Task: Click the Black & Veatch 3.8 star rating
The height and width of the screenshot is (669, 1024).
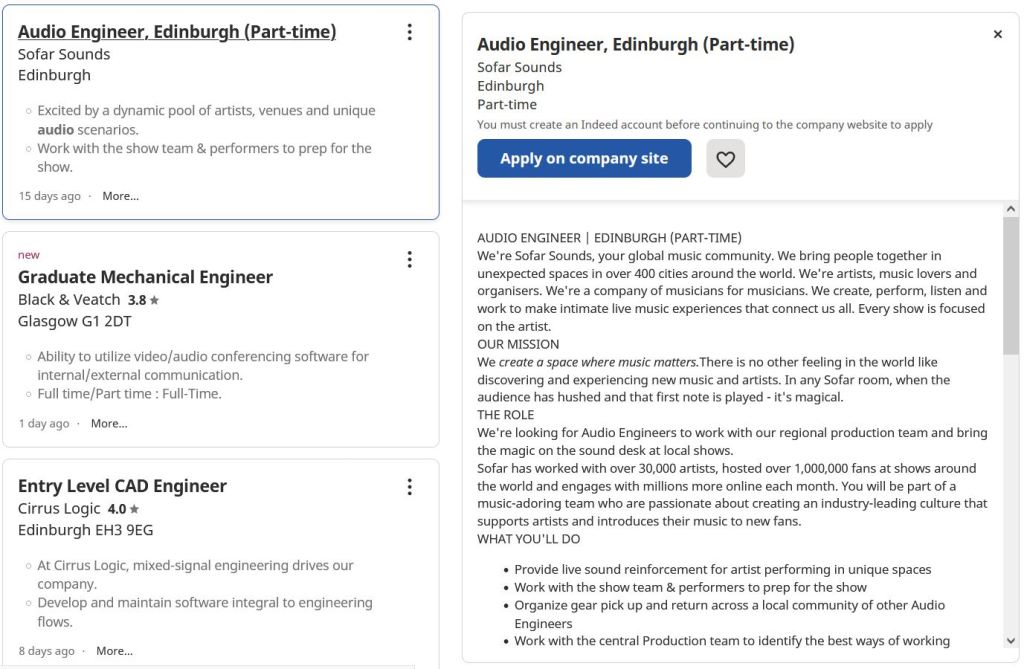Action: (x=143, y=300)
